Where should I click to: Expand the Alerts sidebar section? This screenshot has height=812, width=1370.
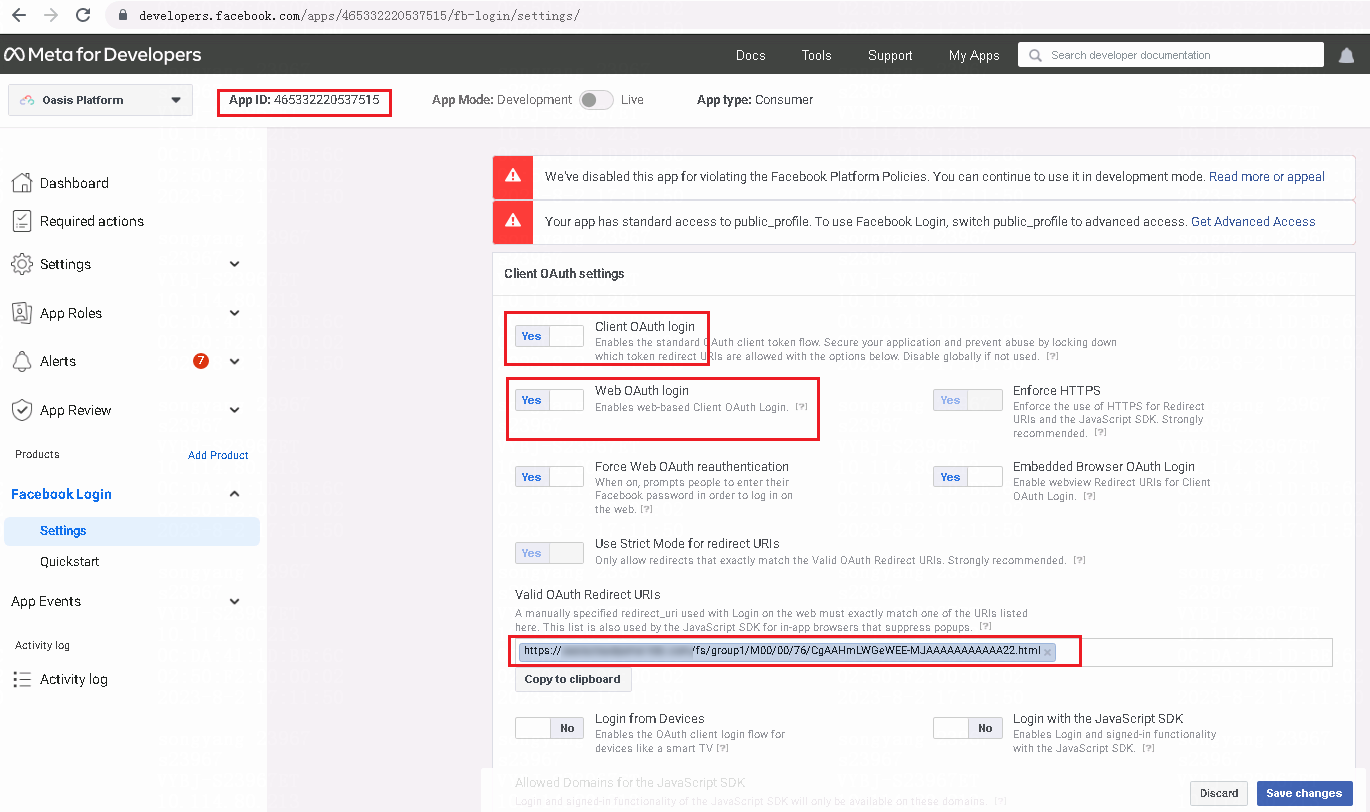[235, 361]
